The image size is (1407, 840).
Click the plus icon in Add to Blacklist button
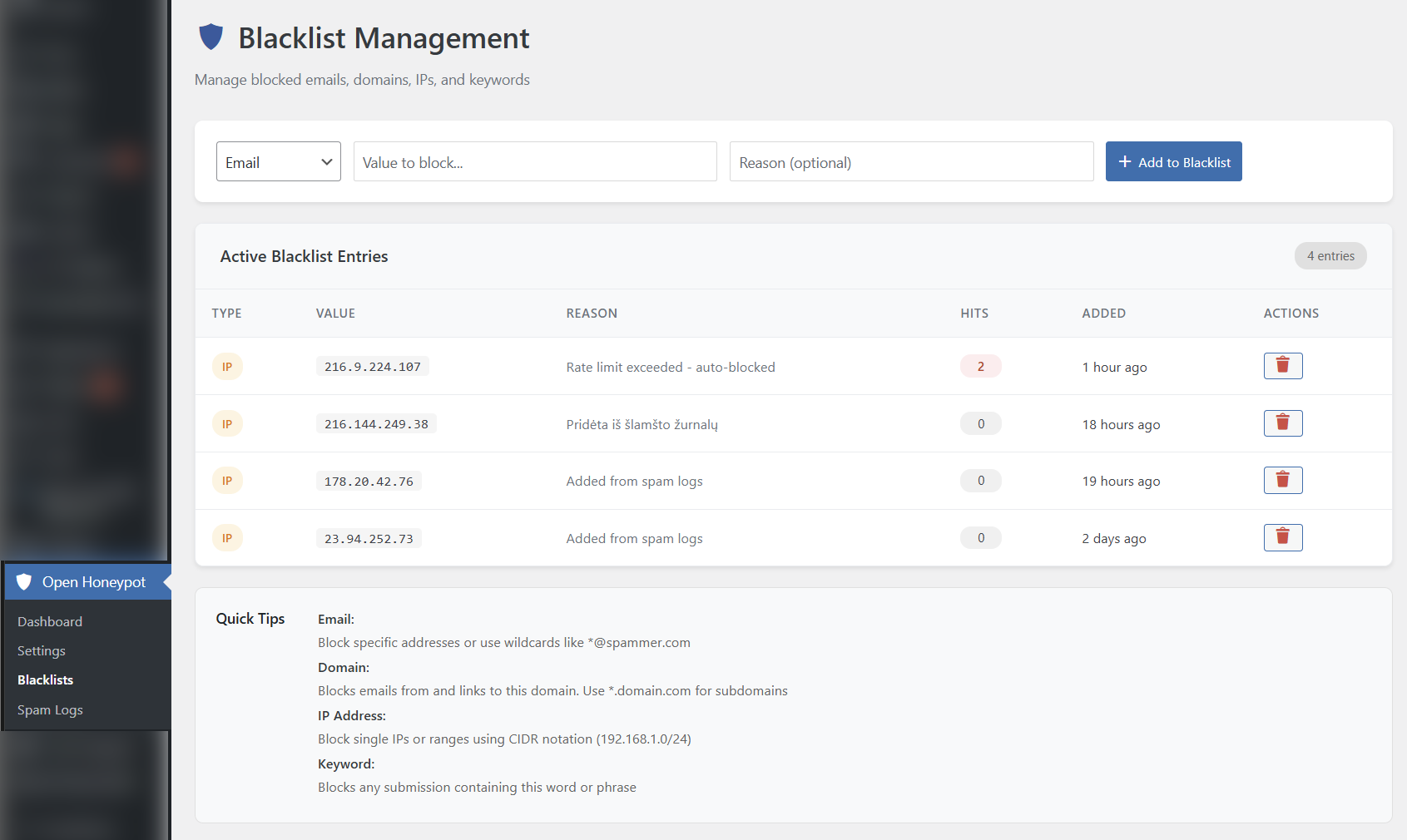click(x=1127, y=161)
